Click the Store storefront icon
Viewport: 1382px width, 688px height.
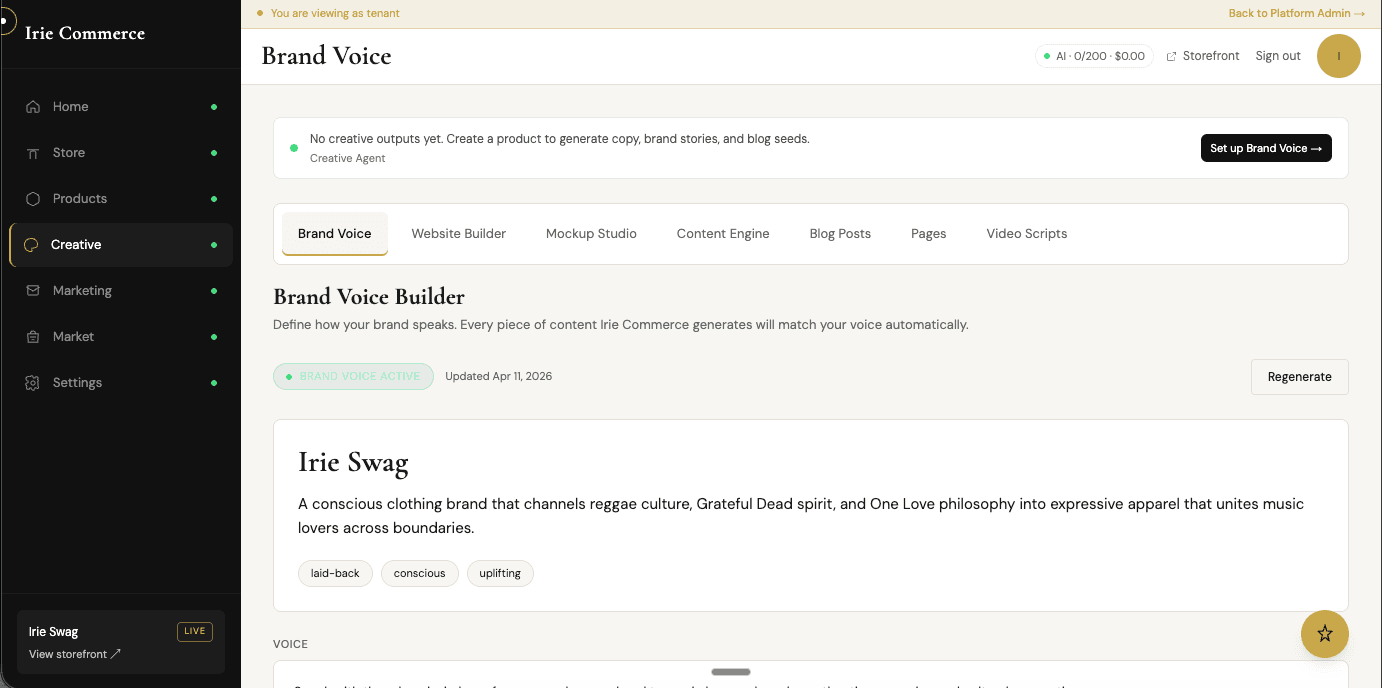coord(33,153)
